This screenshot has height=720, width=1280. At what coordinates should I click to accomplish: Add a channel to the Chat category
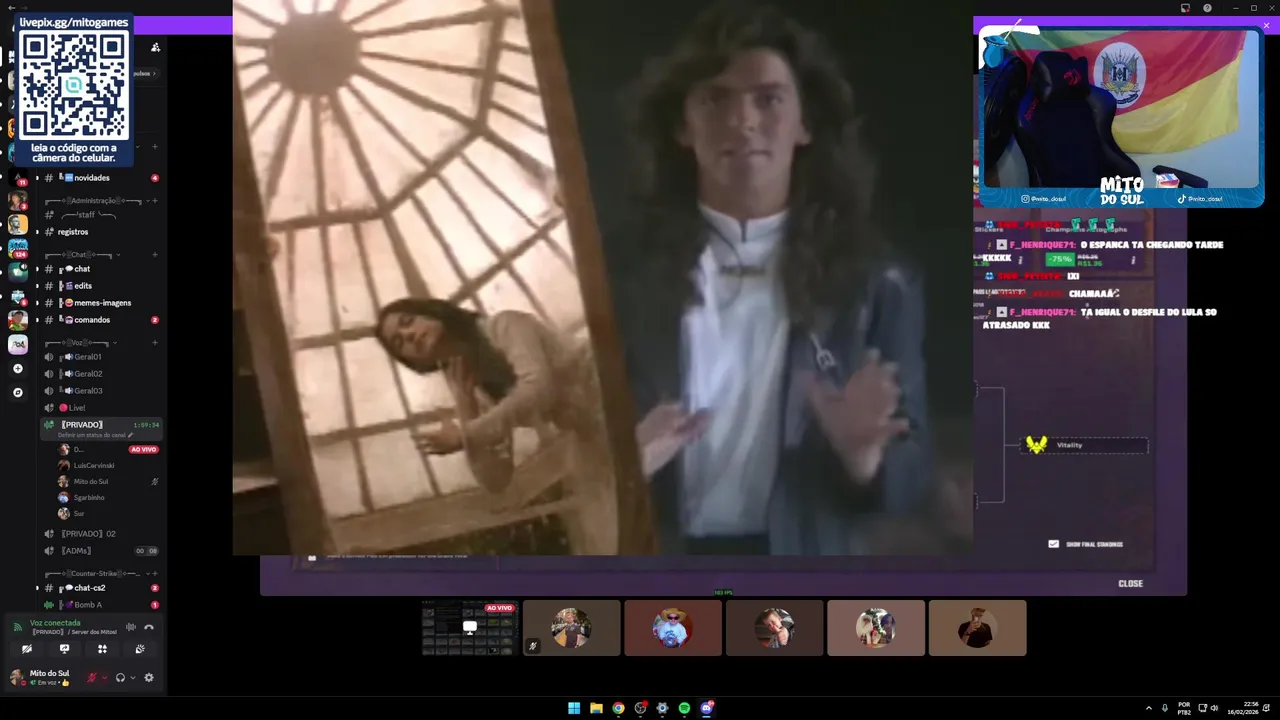click(x=154, y=255)
